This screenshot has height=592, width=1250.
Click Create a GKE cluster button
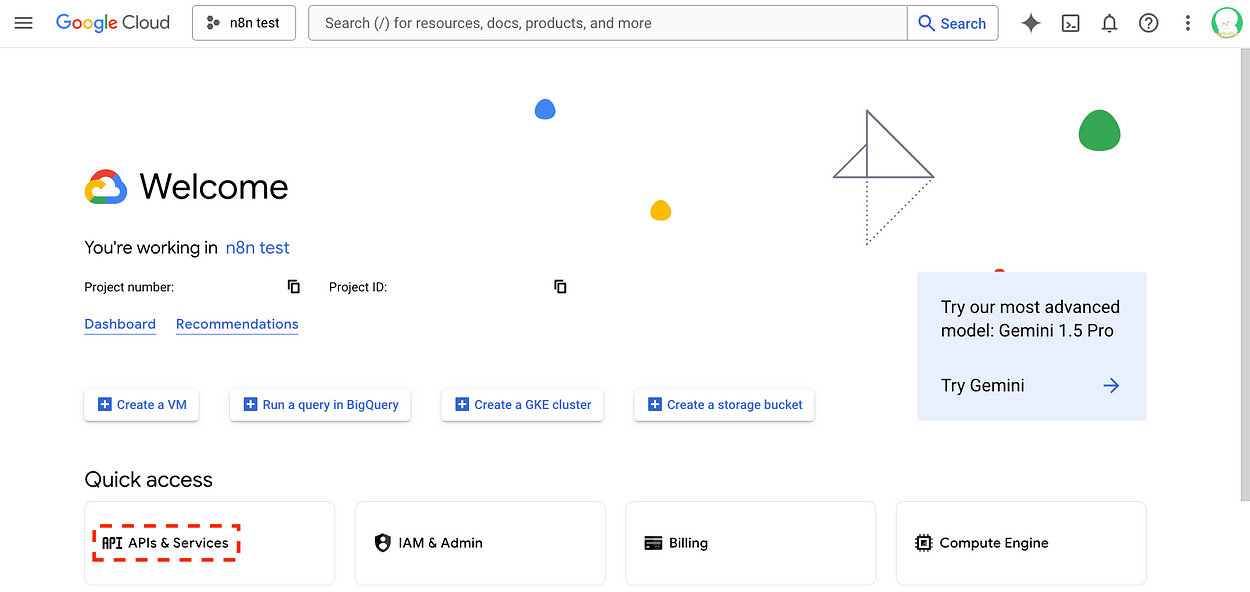pyautogui.click(x=523, y=405)
